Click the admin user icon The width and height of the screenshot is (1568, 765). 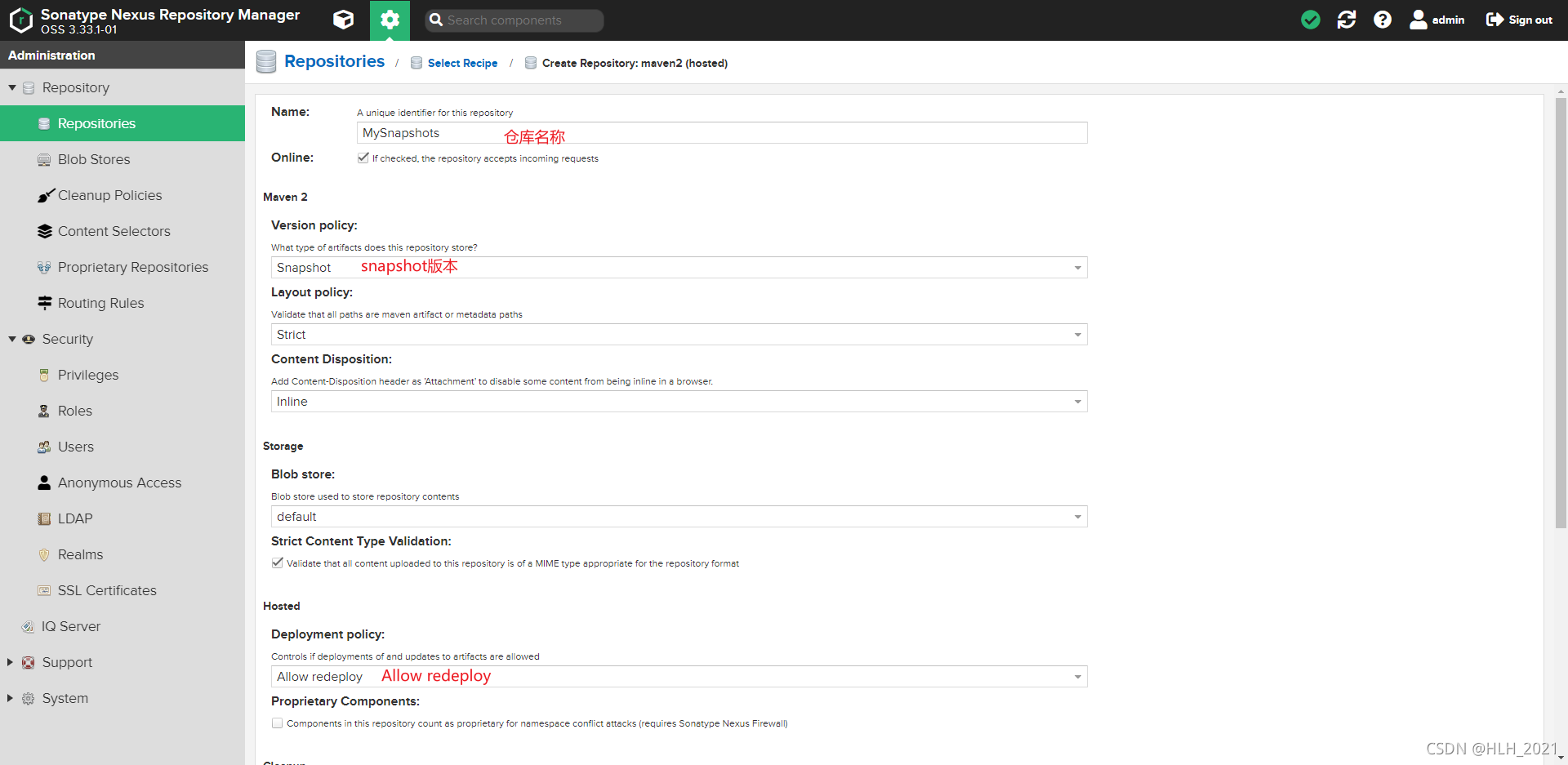click(1419, 20)
